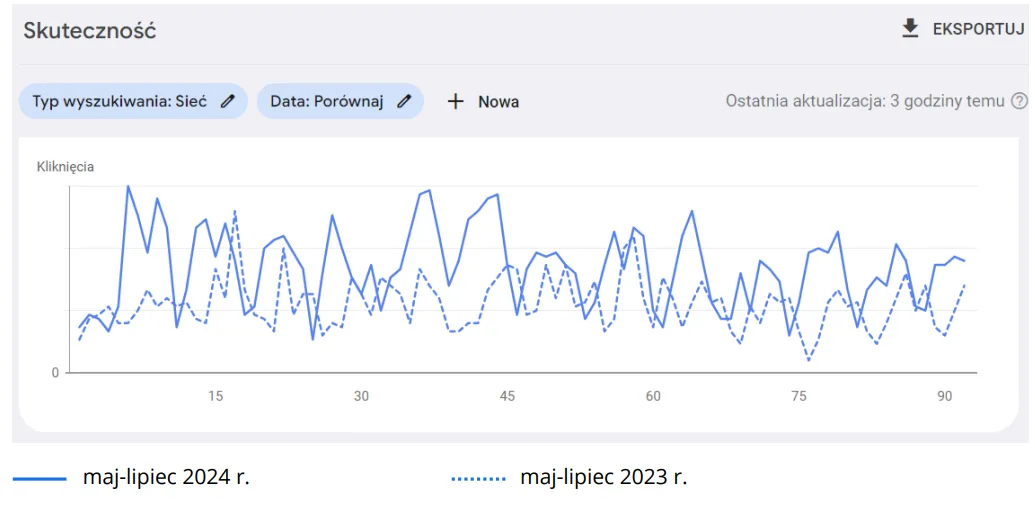Click the solid line legend swatch for 2024

(39, 479)
